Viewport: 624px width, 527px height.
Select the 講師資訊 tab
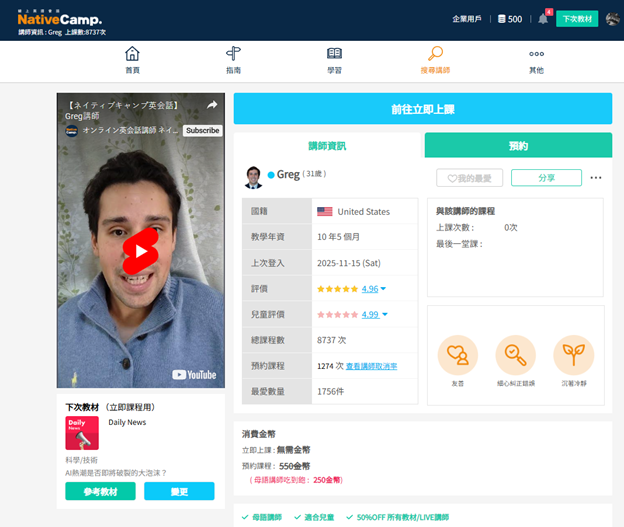pos(327,146)
